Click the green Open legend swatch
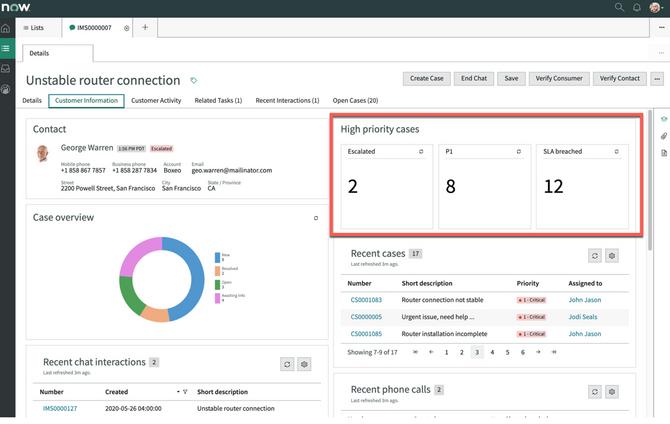Screen dimensions: 670x424 (x=217, y=284)
